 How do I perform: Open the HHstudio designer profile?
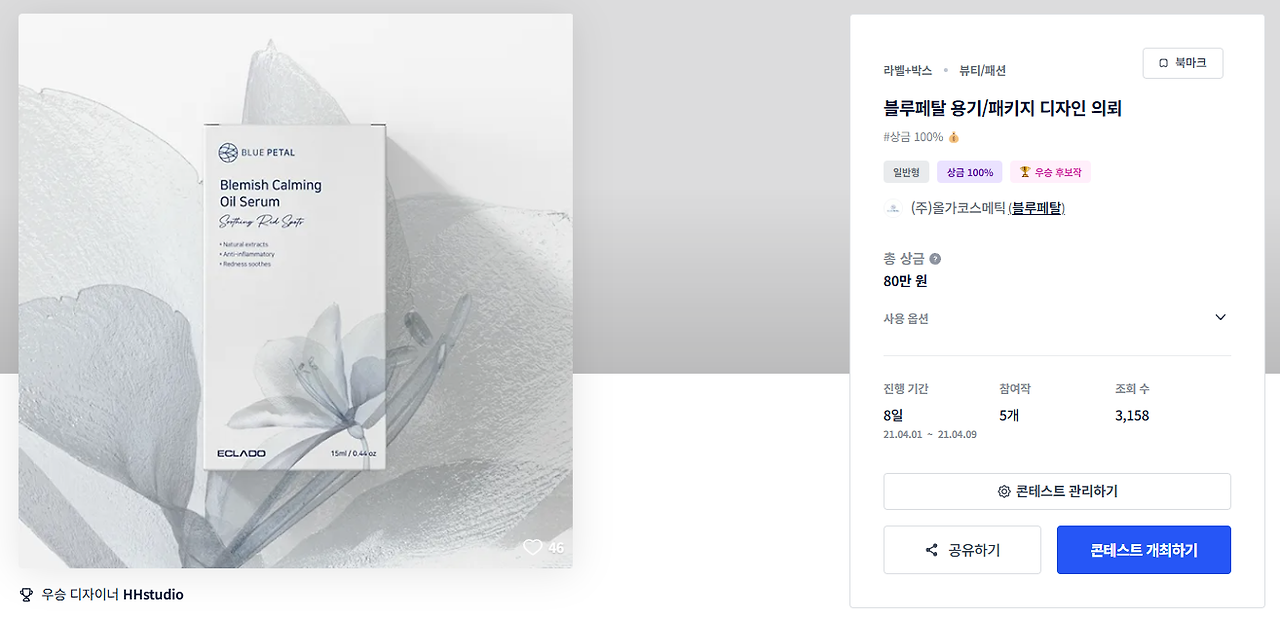(x=153, y=595)
